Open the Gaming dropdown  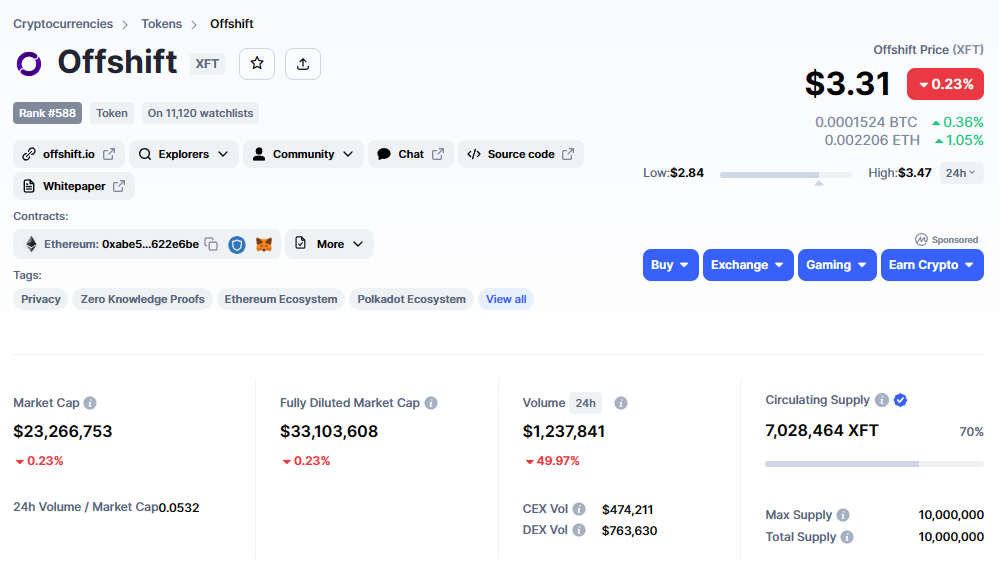pos(837,265)
